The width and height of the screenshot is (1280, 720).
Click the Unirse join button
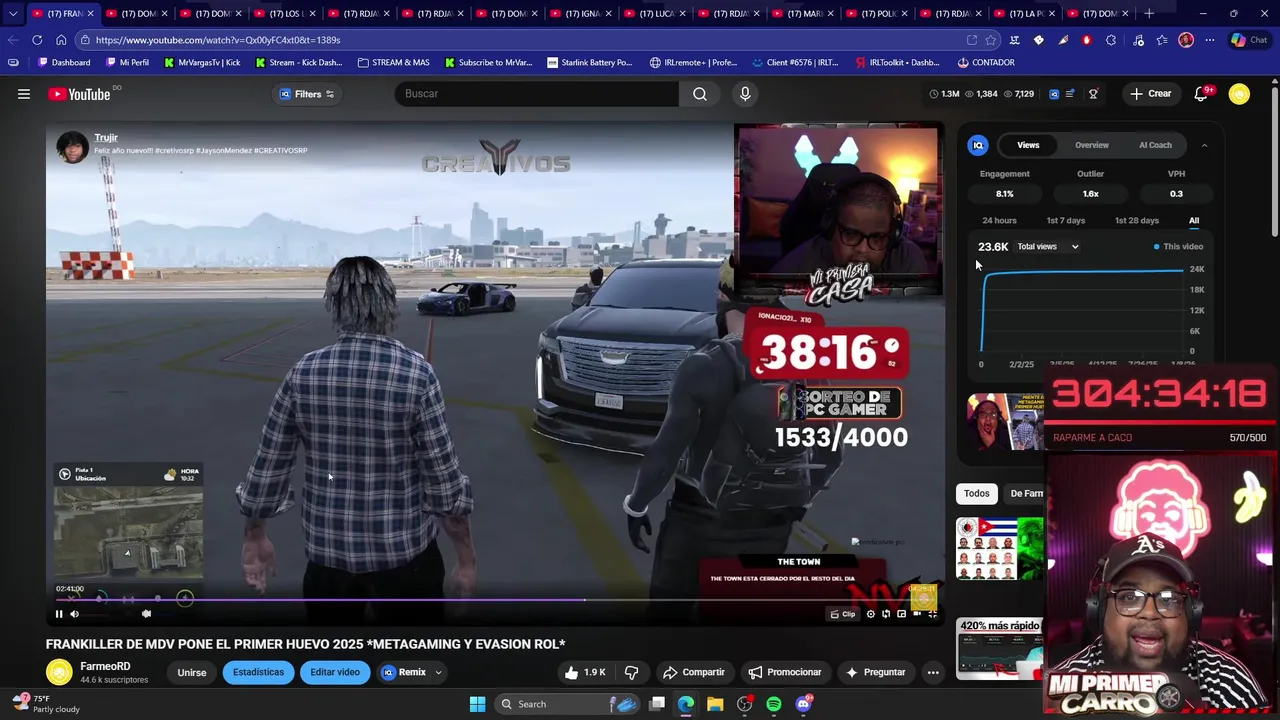tap(191, 673)
